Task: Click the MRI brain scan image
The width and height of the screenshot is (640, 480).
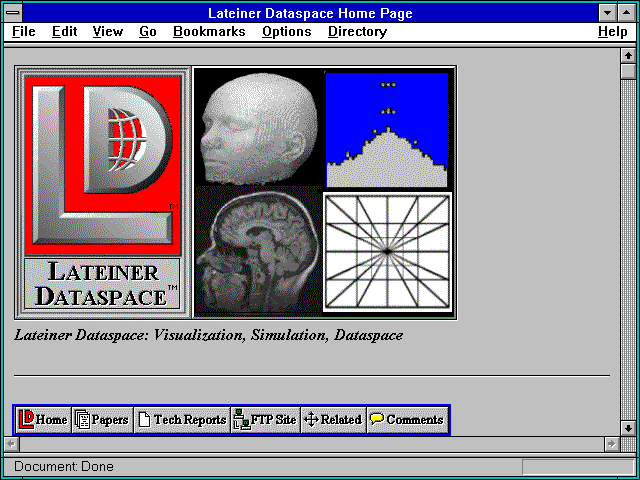Action: [258, 251]
